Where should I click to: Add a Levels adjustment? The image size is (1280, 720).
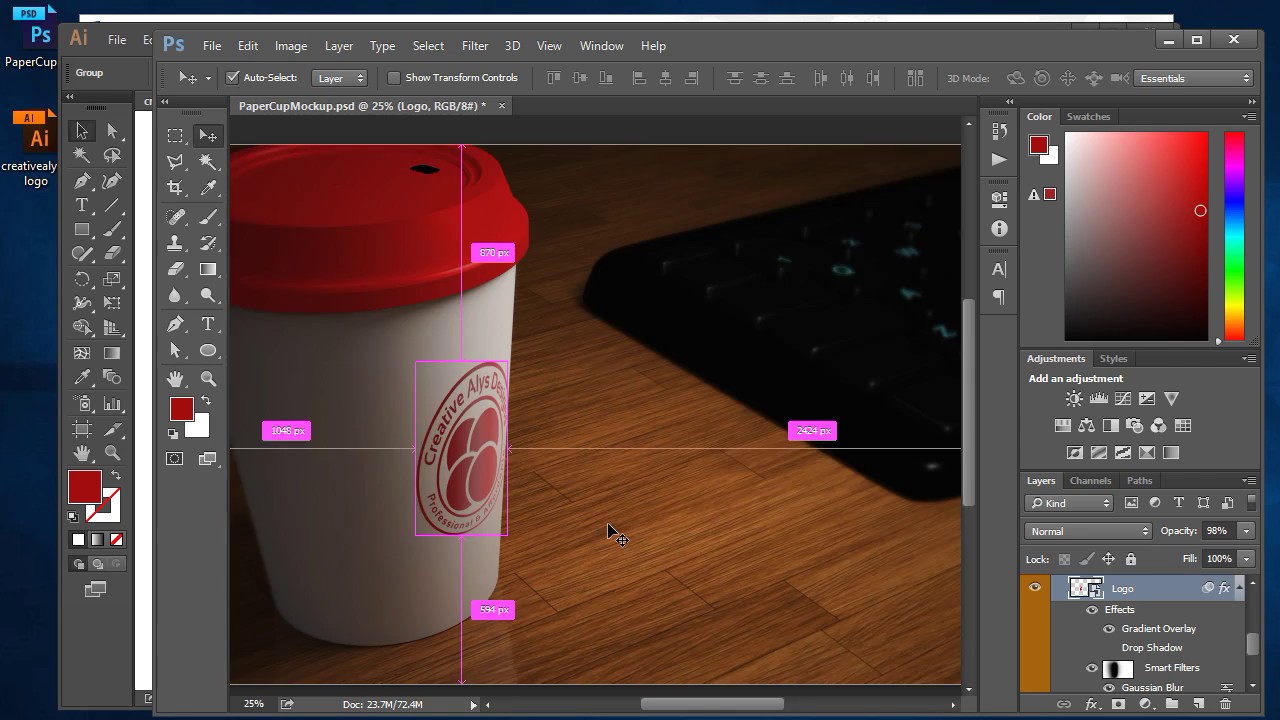pos(1098,398)
